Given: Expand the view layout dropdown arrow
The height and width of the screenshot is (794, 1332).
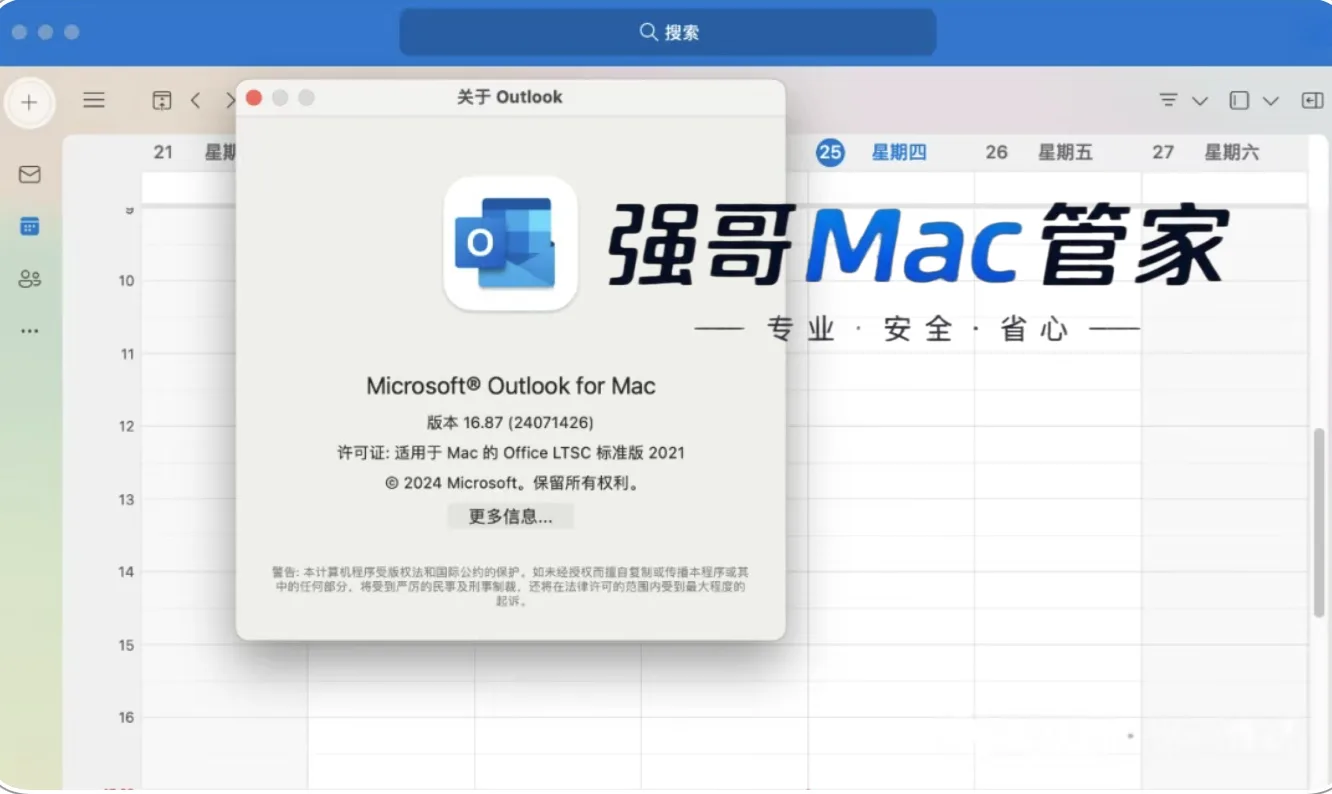Looking at the screenshot, I should [x=1271, y=101].
